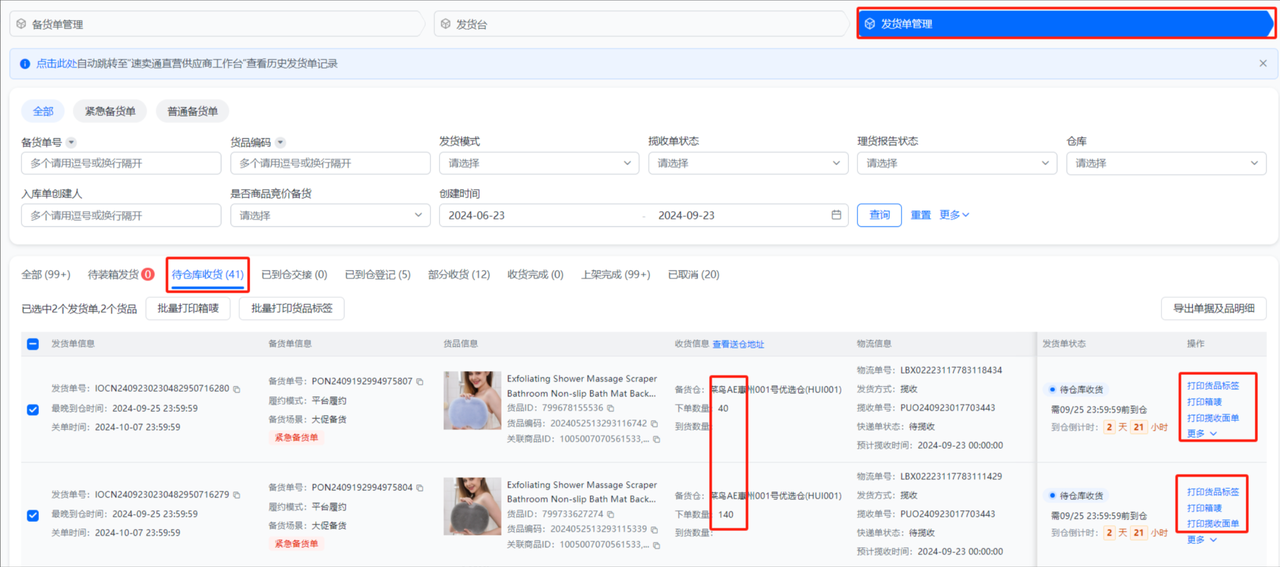Viewport: 1280px width, 567px height.
Task: Click the cube icon on 发货台 step
Action: coord(445,23)
